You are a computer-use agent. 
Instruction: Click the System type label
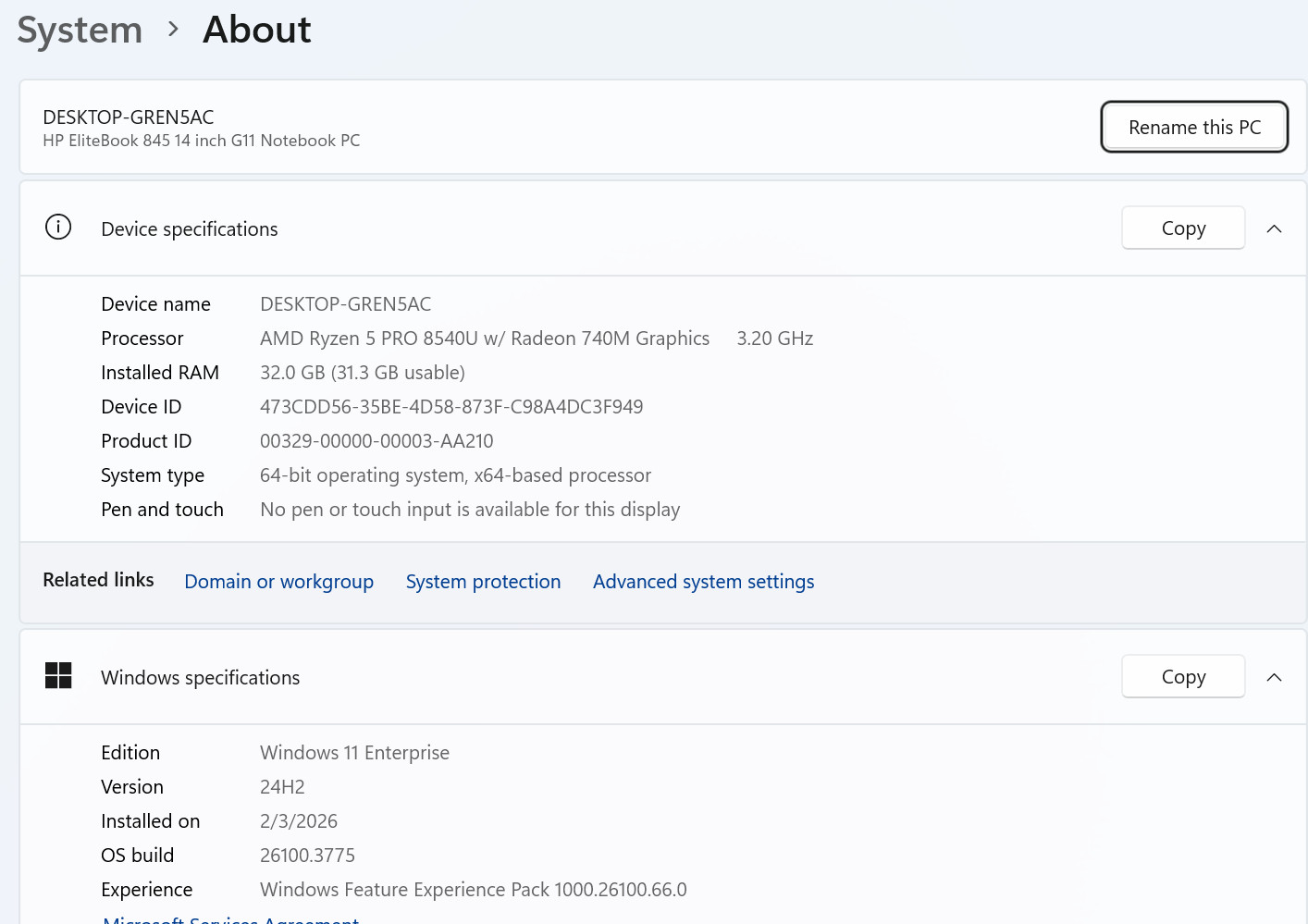[153, 475]
